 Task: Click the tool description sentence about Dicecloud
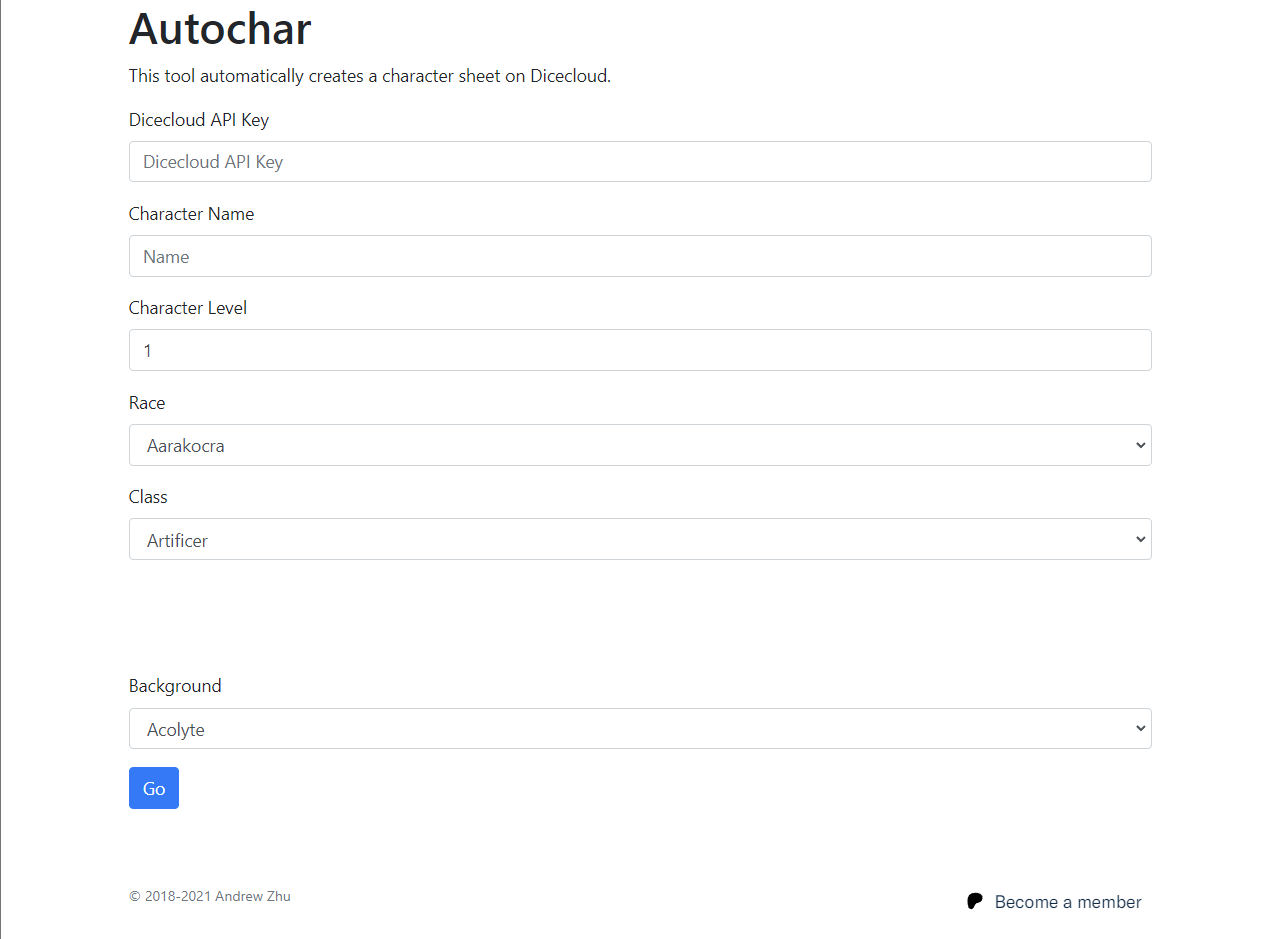click(370, 76)
